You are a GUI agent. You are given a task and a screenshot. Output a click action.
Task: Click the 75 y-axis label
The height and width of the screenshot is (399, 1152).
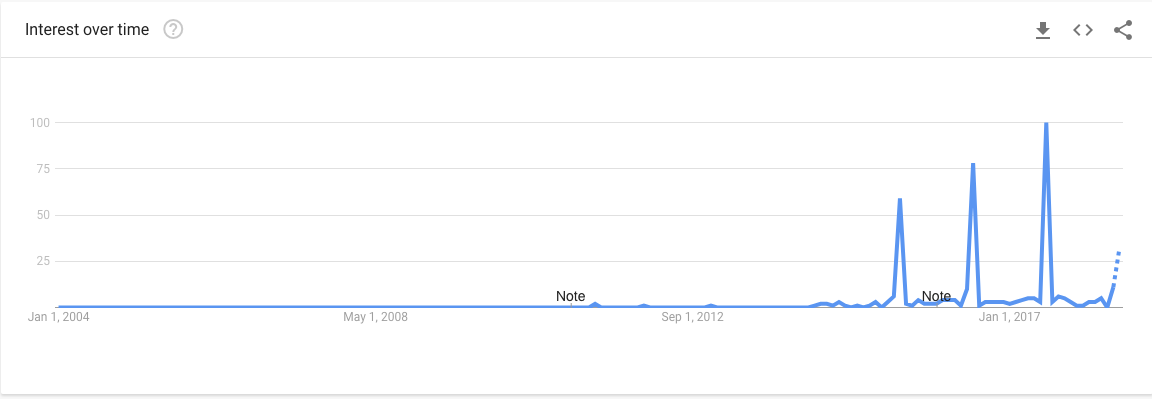[42, 168]
